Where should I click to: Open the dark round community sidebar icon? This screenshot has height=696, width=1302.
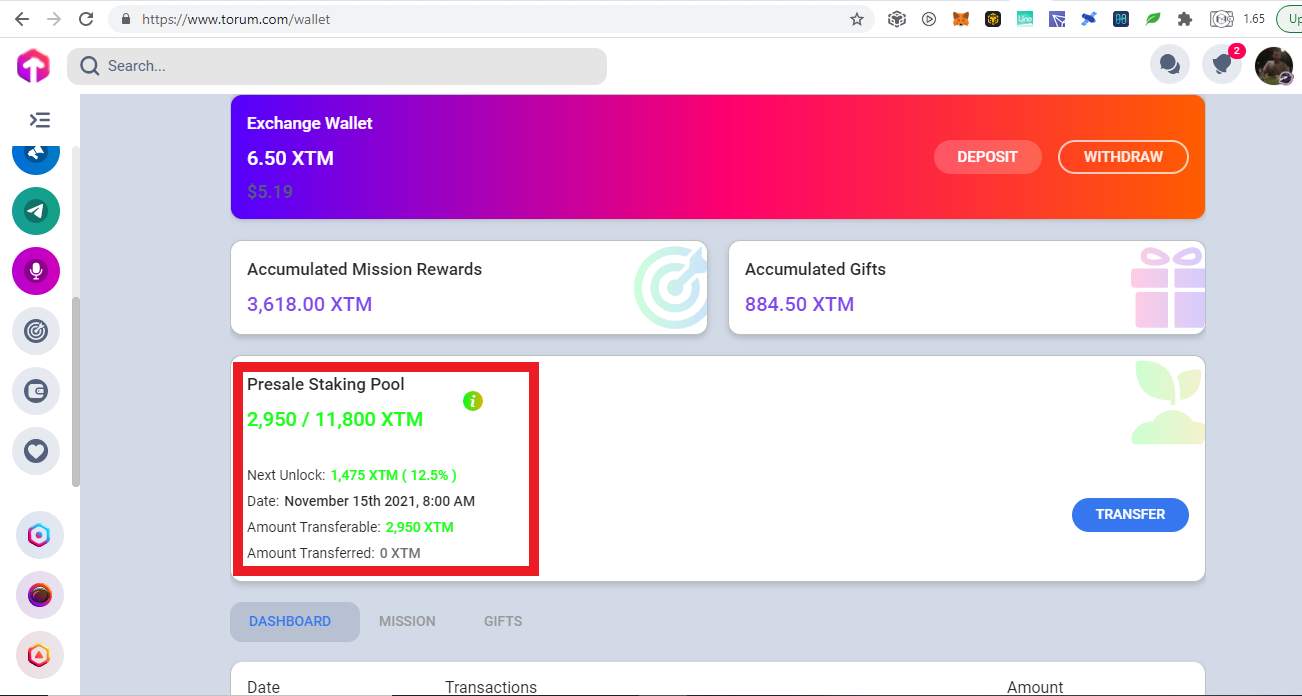(39, 595)
